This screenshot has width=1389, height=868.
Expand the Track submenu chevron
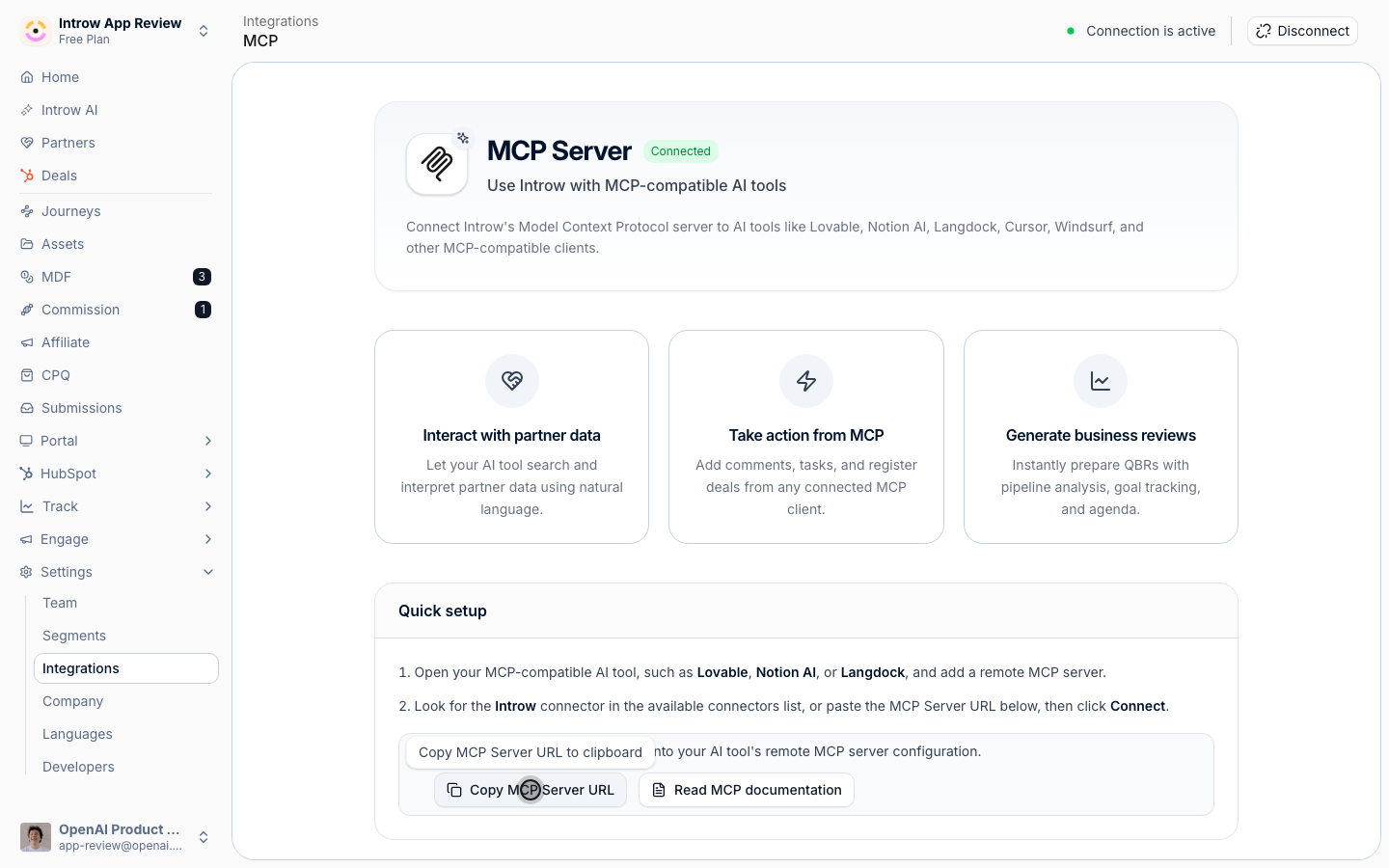pyautogui.click(x=208, y=506)
